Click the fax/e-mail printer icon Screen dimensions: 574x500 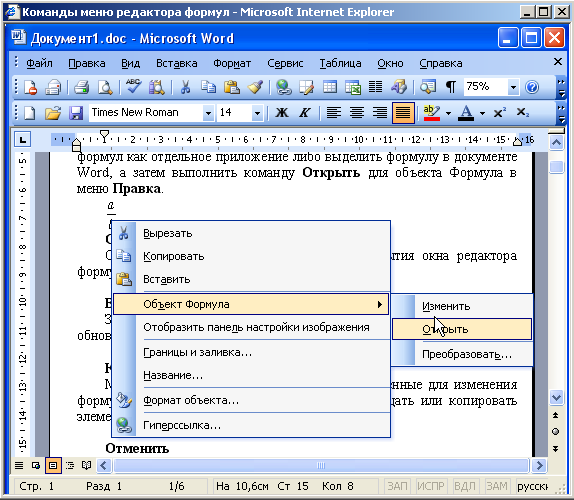53,87
